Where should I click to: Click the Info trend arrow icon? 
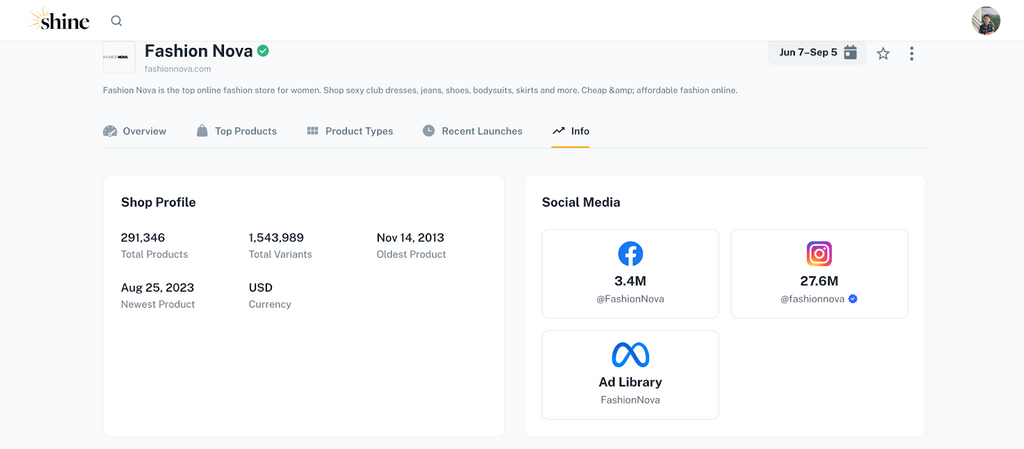(558, 131)
